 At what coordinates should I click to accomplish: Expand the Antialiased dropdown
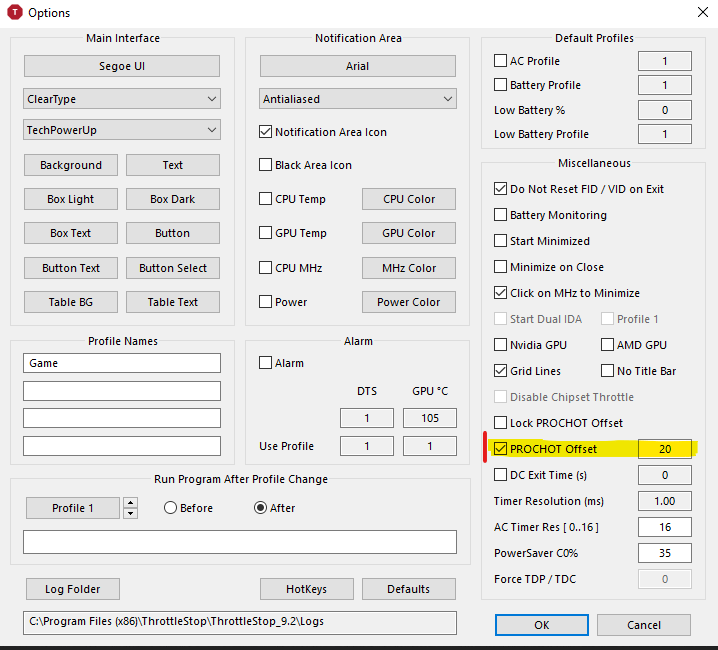358,99
